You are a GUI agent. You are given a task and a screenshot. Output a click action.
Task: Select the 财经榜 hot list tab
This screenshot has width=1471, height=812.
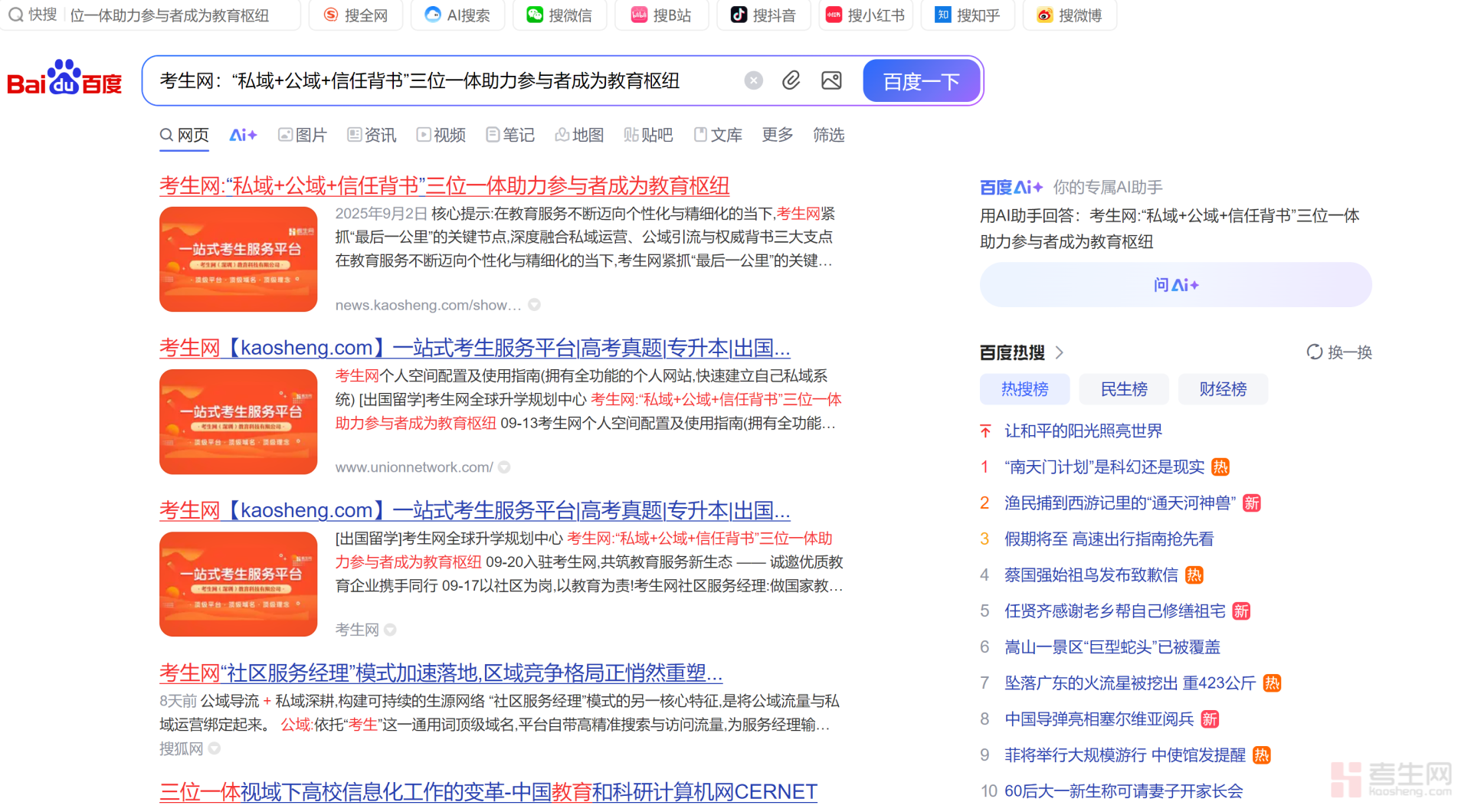tap(1222, 389)
